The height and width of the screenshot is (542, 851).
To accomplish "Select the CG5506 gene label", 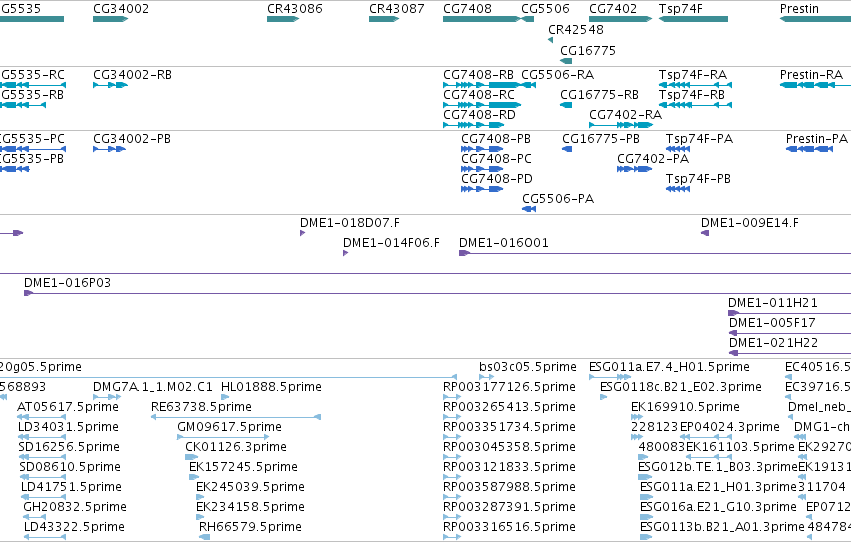I will tap(545, 9).
